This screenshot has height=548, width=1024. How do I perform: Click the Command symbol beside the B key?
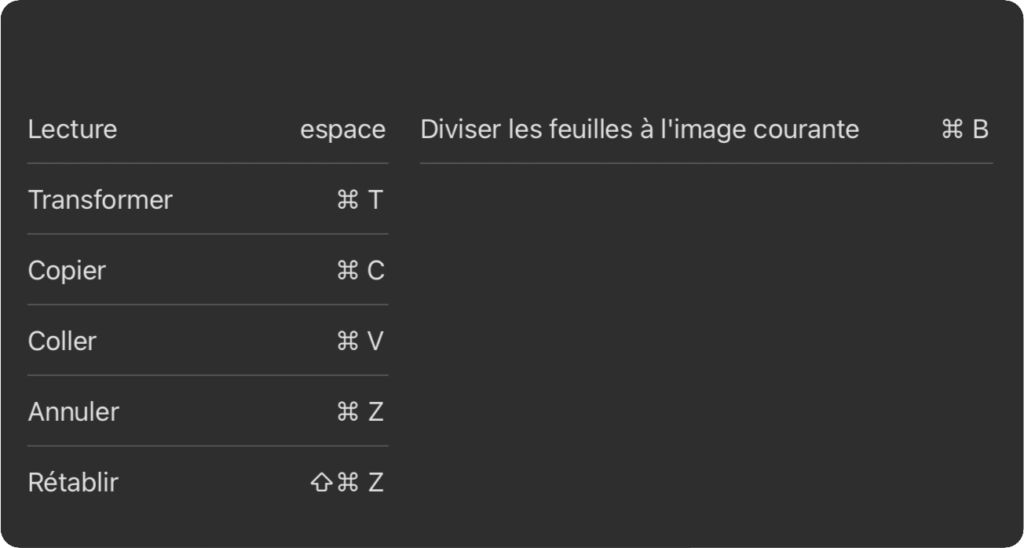point(952,129)
